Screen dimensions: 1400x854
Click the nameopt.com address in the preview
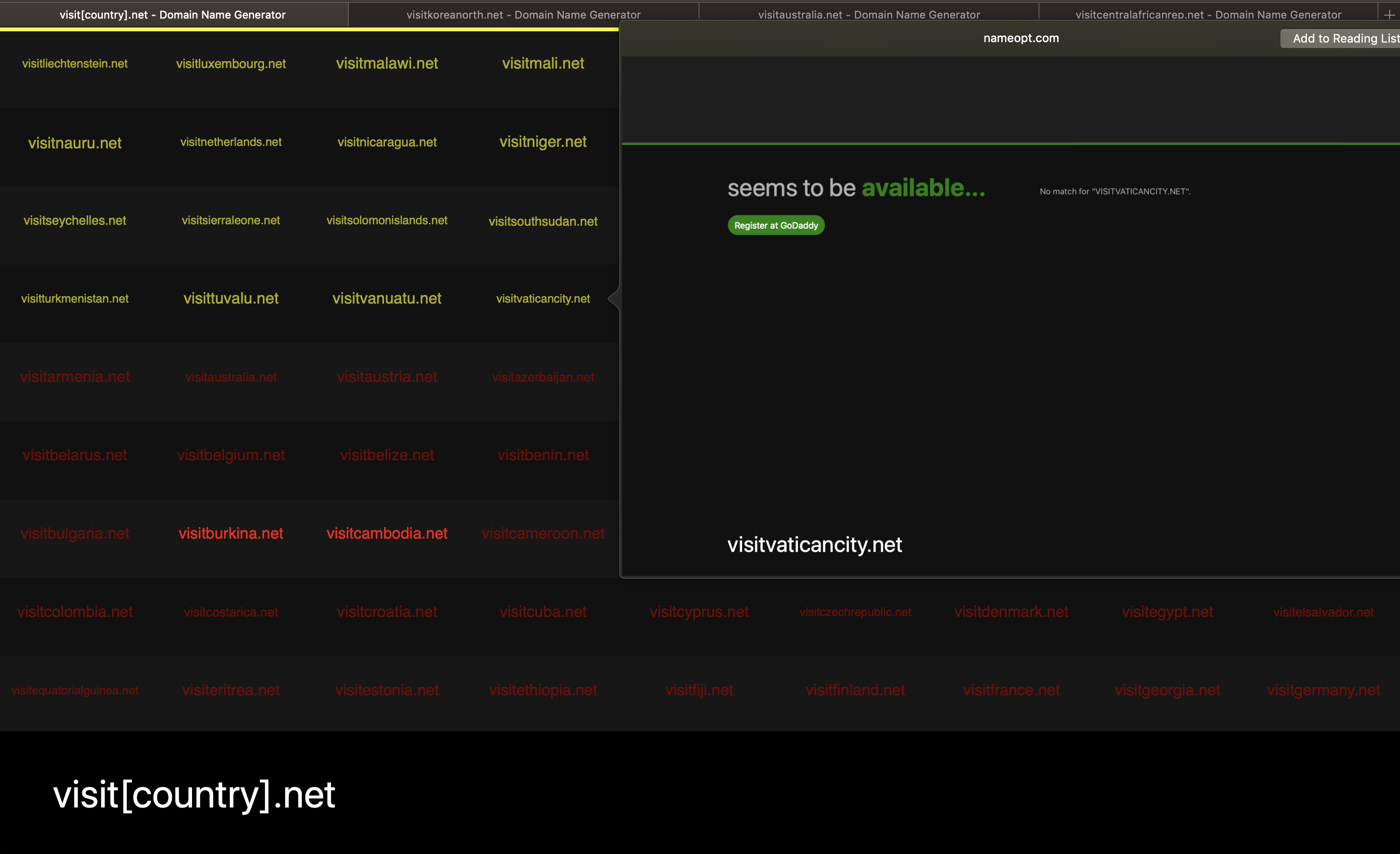[x=1020, y=38]
